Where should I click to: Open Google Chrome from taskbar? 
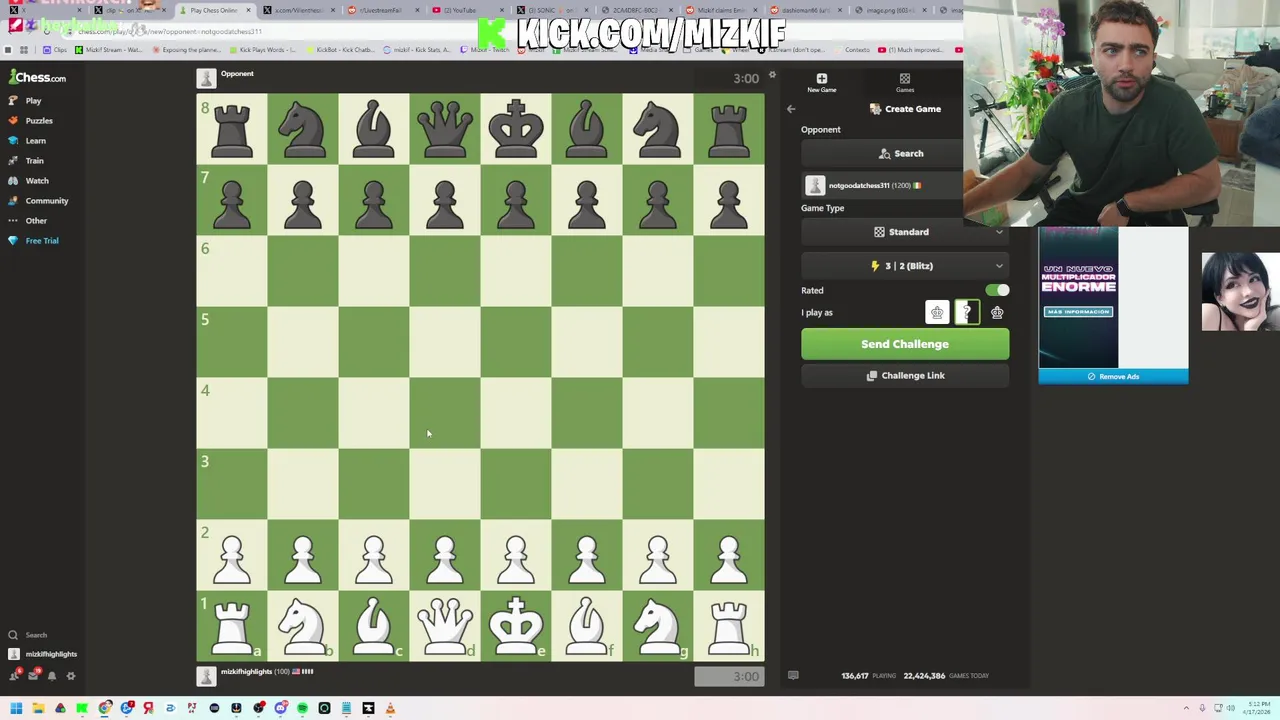(x=104, y=709)
